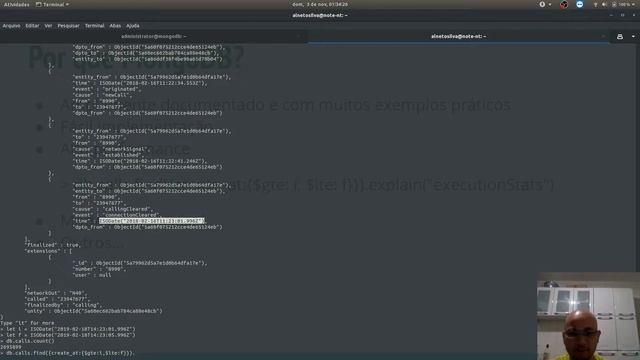Click the "user" : null line
640x360 pixels.
click(92, 275)
